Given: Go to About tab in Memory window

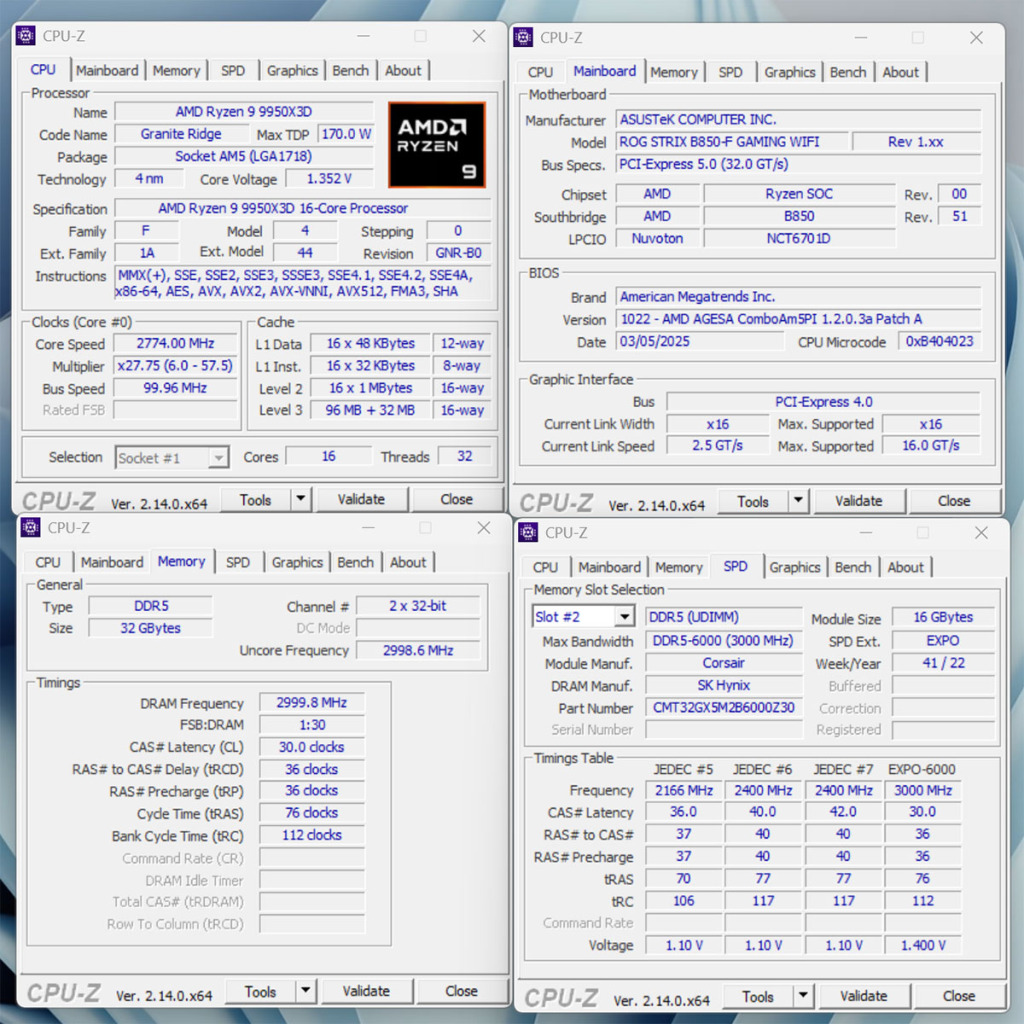Looking at the screenshot, I should point(408,562).
